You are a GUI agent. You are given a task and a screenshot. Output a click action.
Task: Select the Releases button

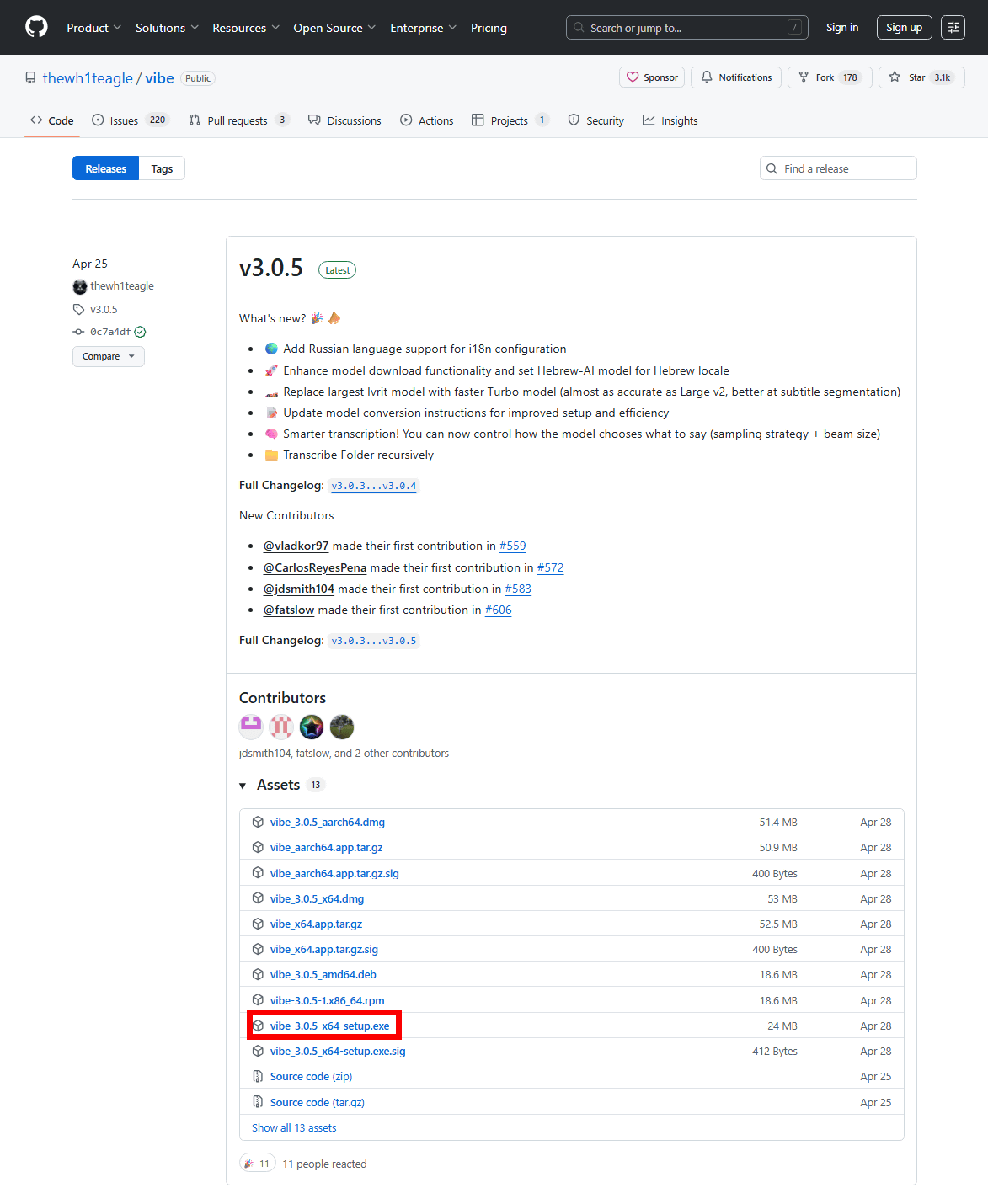click(x=106, y=168)
